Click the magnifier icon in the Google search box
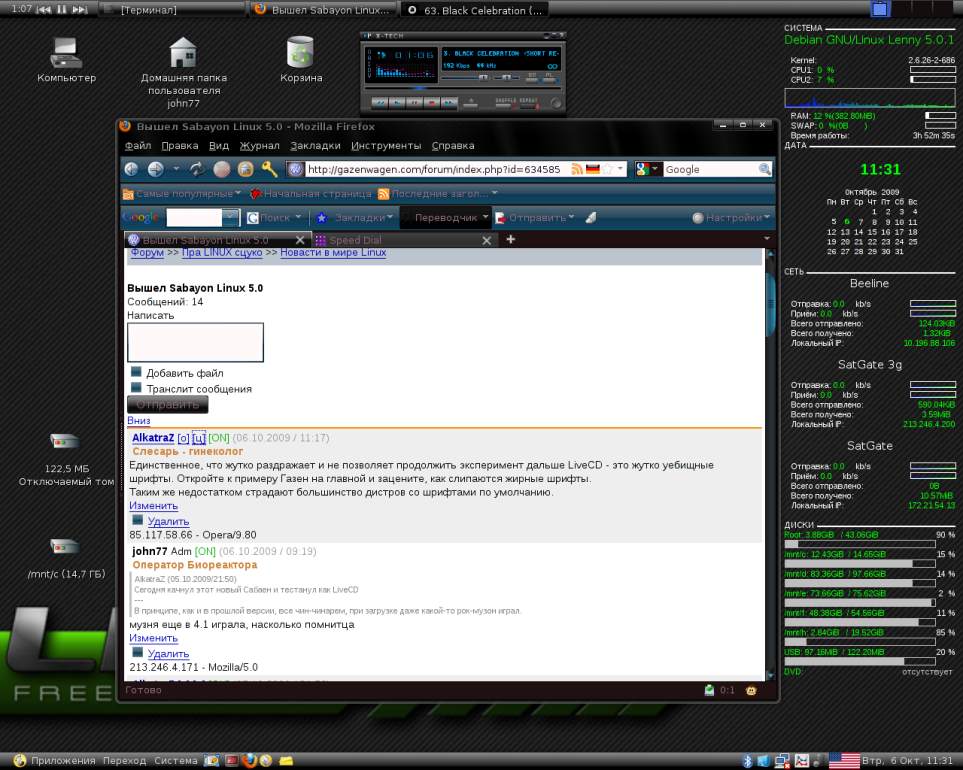 764,169
